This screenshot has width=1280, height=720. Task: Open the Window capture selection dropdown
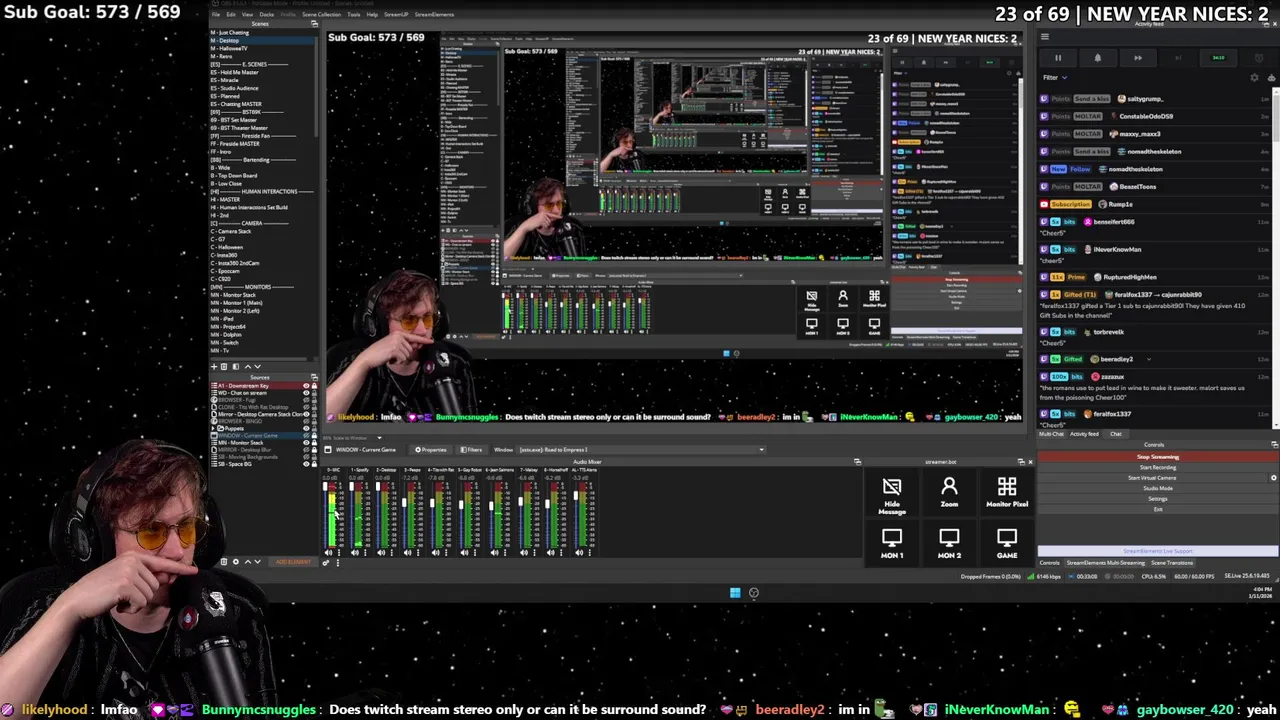[x=640, y=449]
